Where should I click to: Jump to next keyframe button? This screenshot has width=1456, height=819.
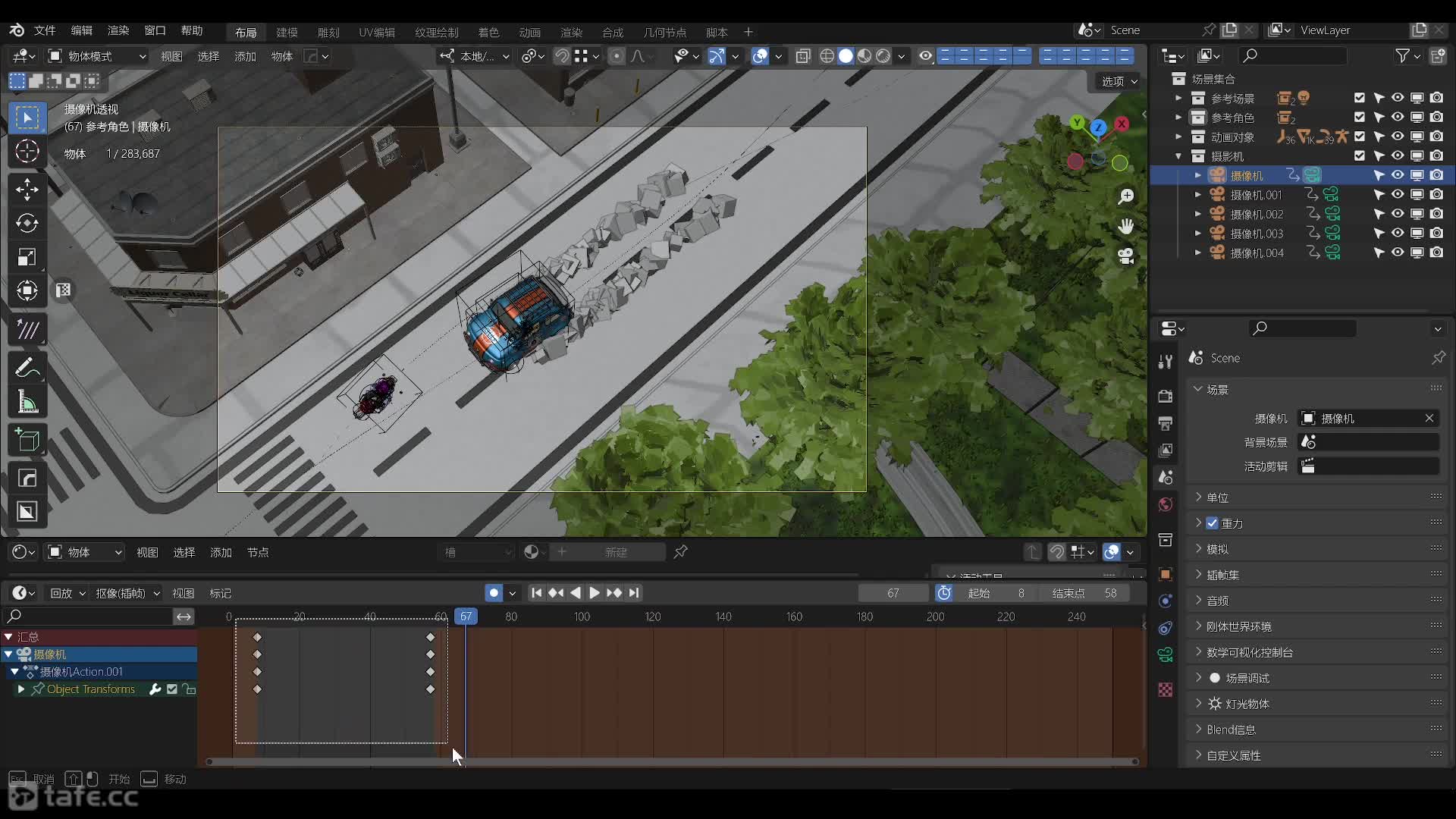tap(614, 593)
